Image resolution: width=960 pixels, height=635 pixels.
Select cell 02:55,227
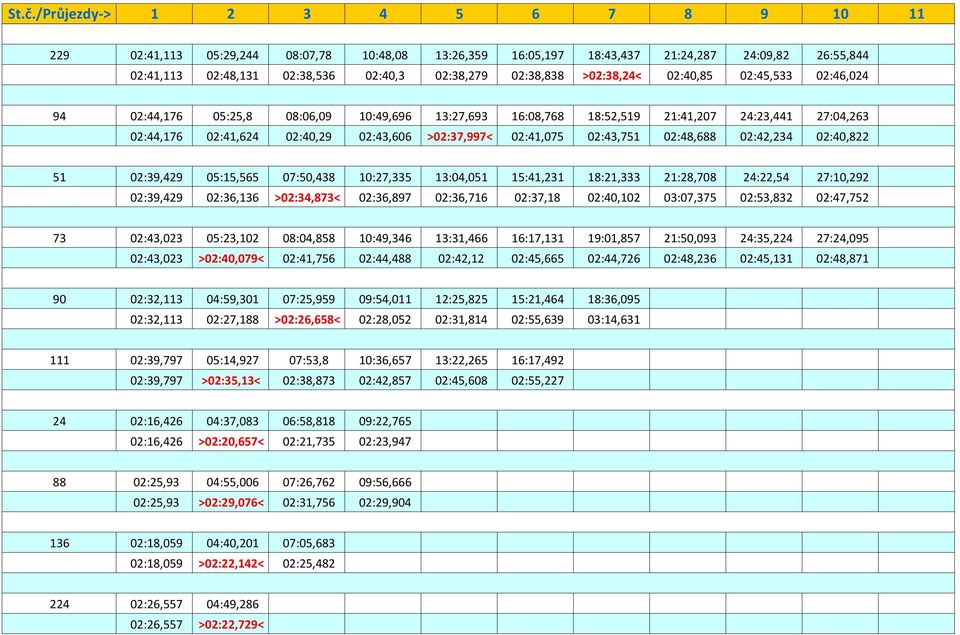[x=537, y=380]
